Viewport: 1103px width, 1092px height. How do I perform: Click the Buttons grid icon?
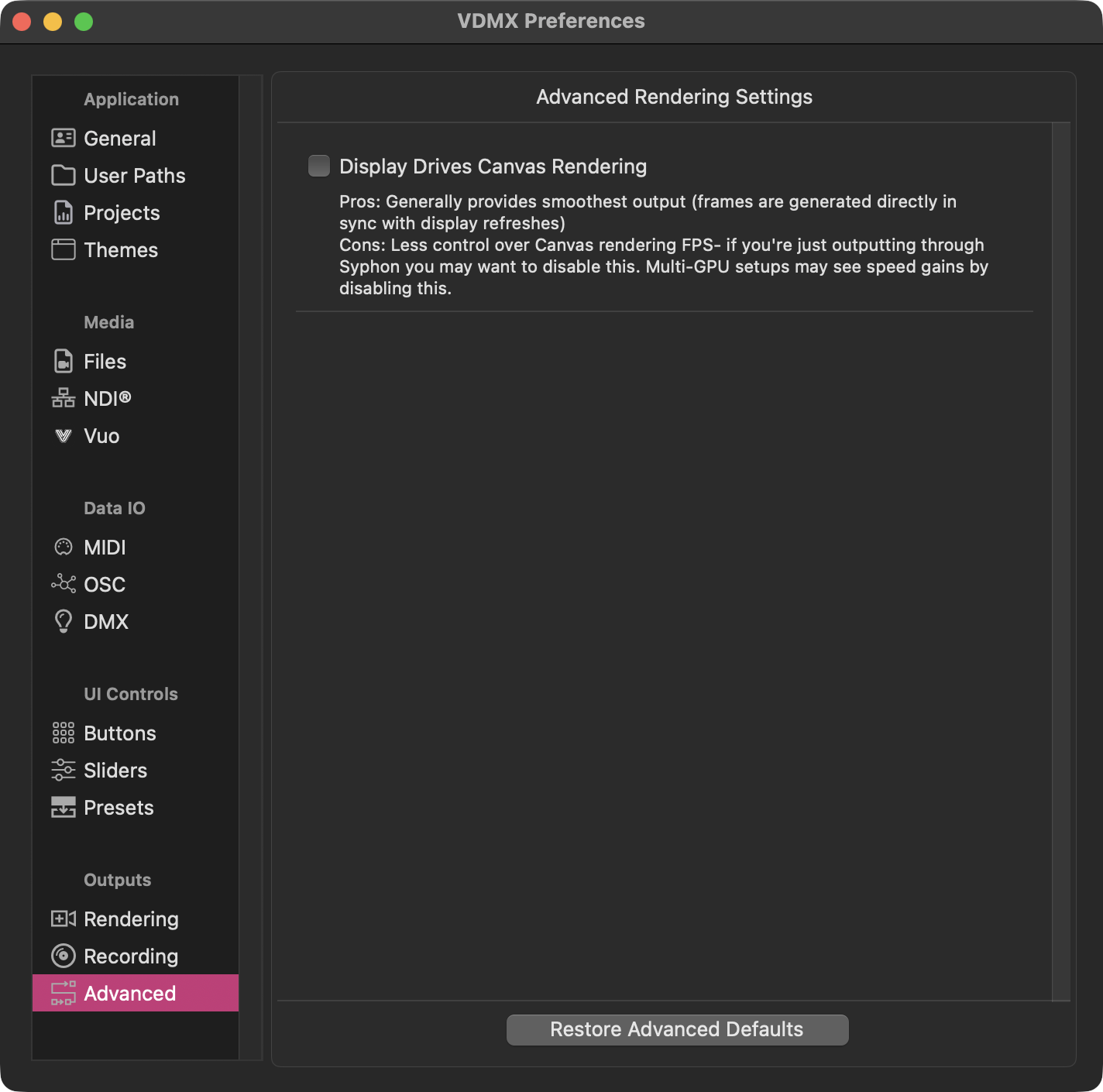(63, 733)
